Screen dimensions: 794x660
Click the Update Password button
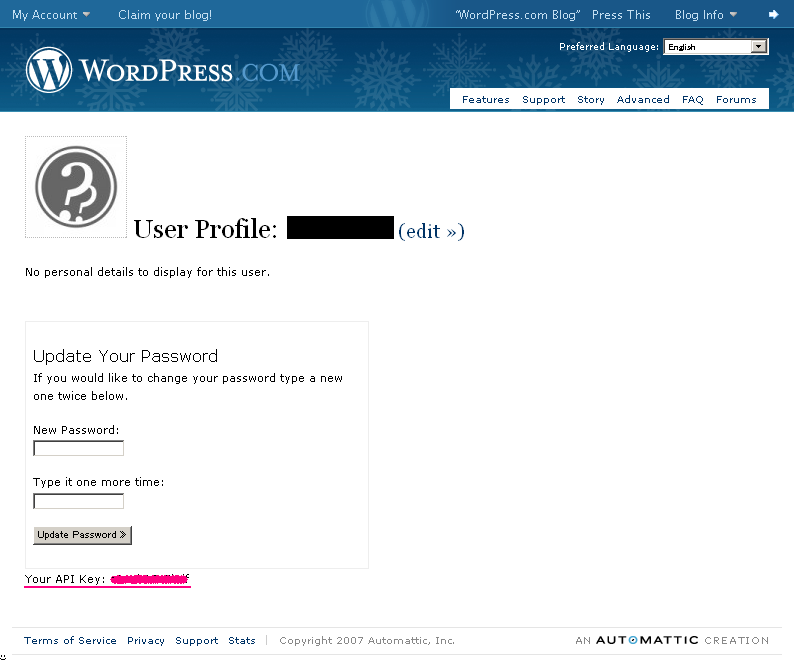[83, 535]
